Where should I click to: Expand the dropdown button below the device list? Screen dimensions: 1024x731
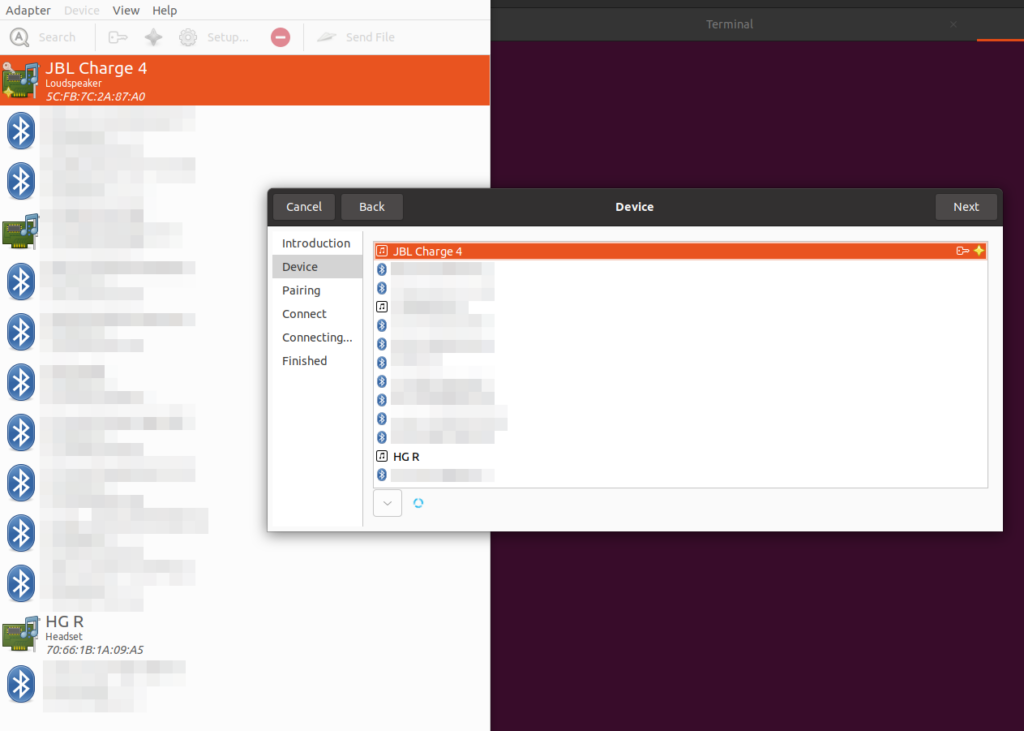click(x=387, y=503)
